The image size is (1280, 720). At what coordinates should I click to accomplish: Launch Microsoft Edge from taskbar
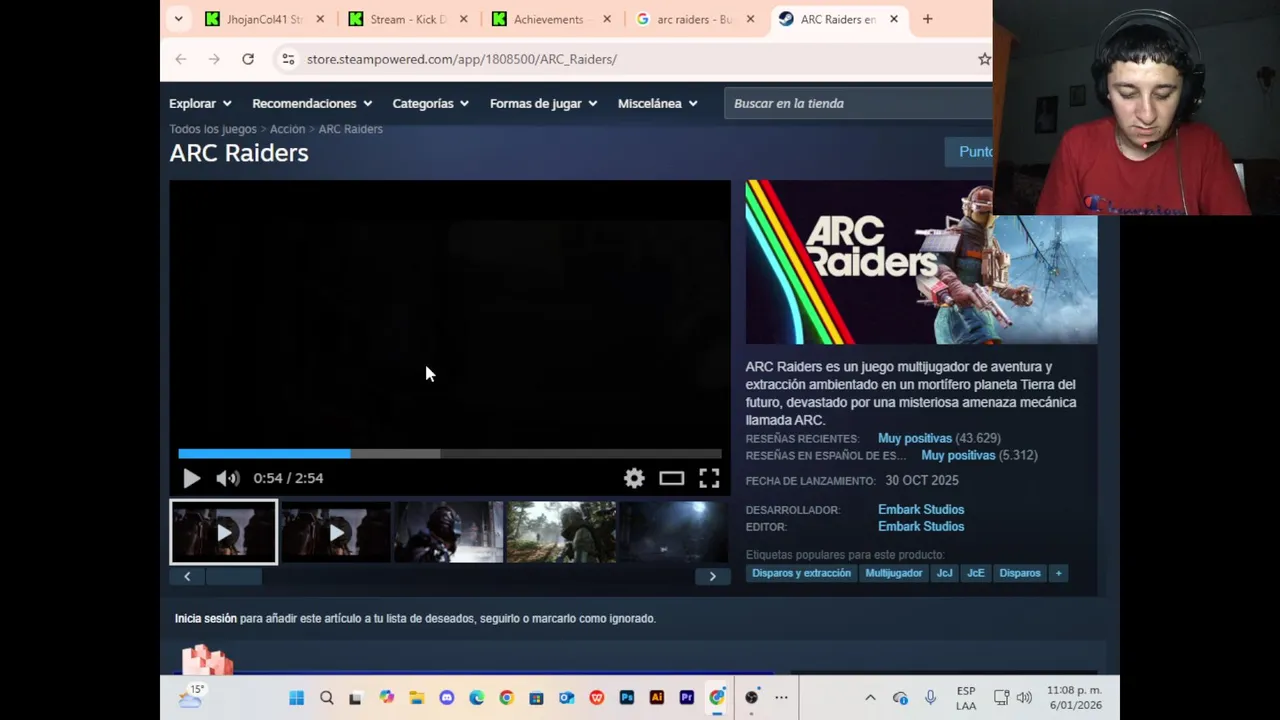(477, 698)
